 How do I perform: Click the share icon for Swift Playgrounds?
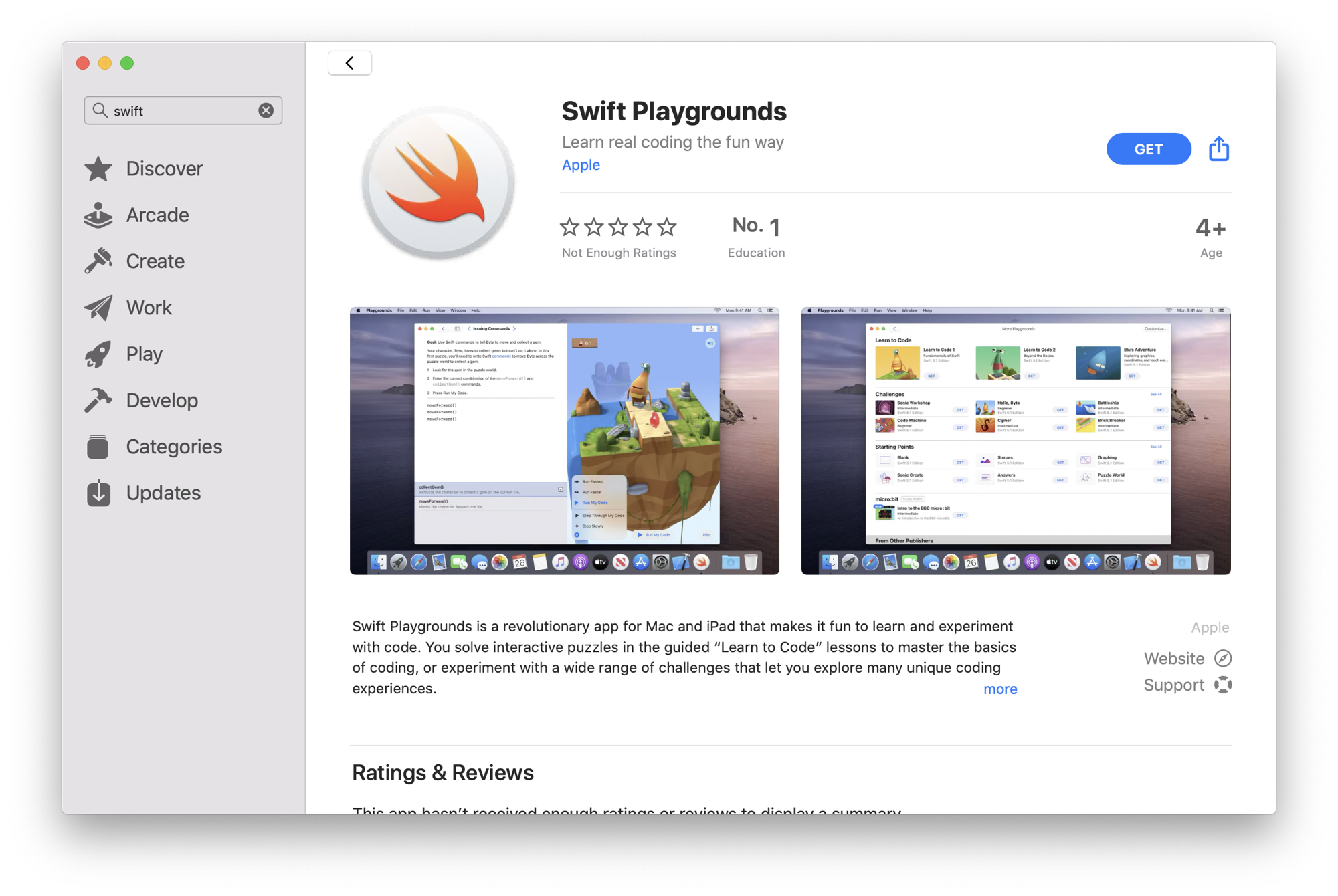pos(1219,149)
